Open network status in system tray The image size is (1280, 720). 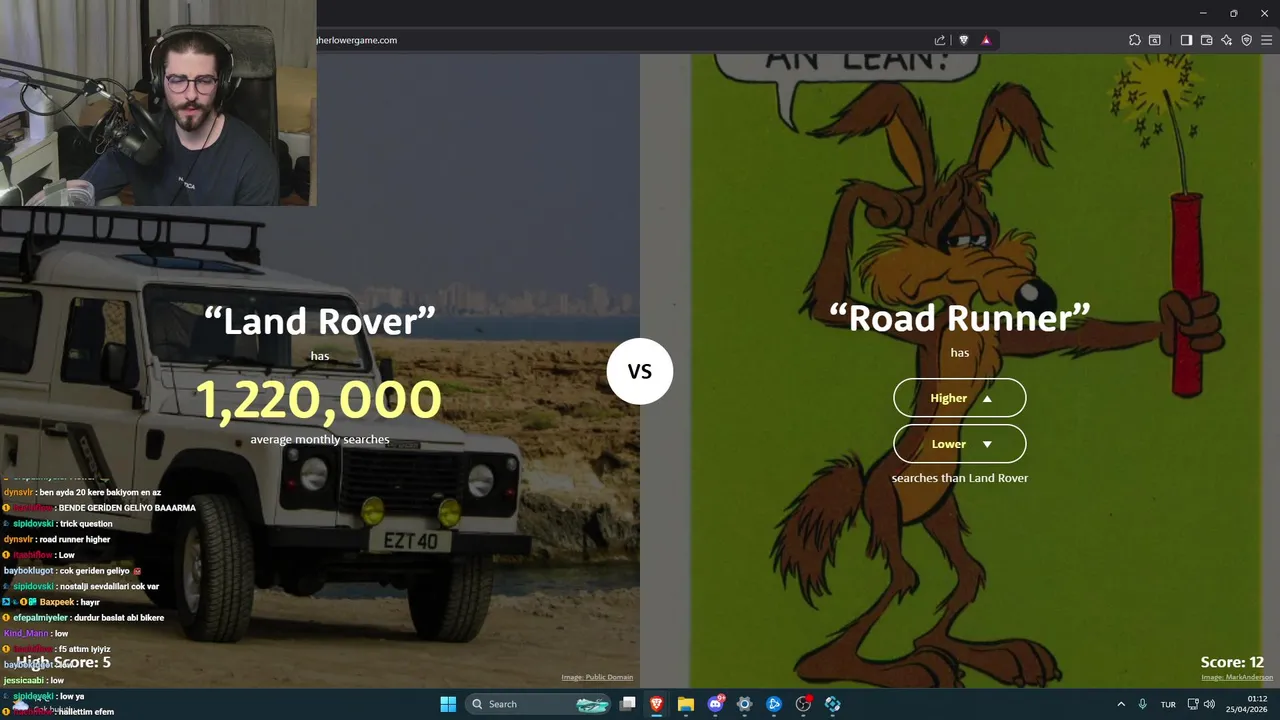(1193, 704)
